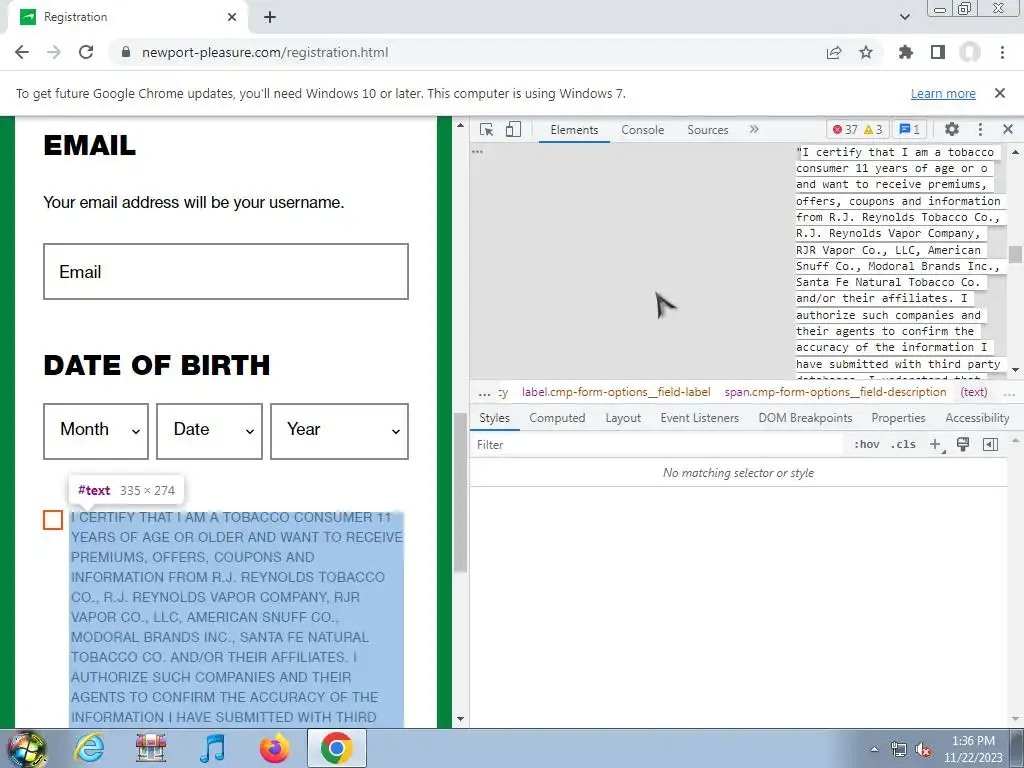1024x768 pixels.
Task: Toggle the Chrome side panel icon
Action: point(938,52)
